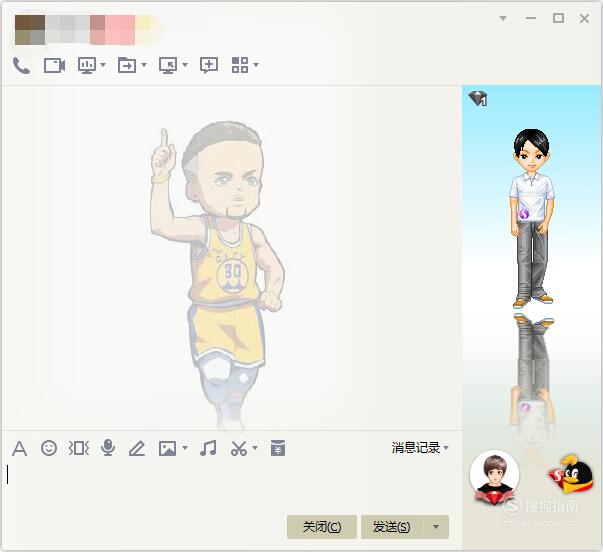
Task: Minimize the chat window
Action: coord(531,18)
